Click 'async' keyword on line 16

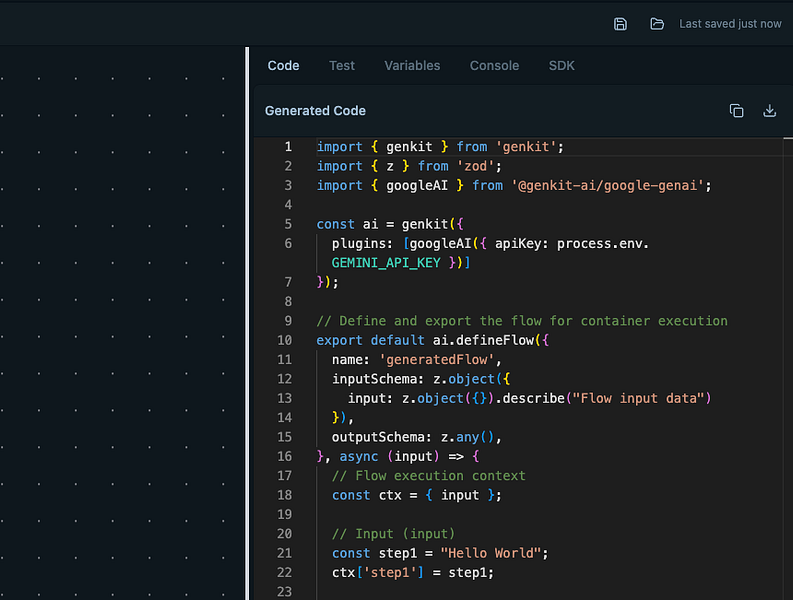coord(359,457)
